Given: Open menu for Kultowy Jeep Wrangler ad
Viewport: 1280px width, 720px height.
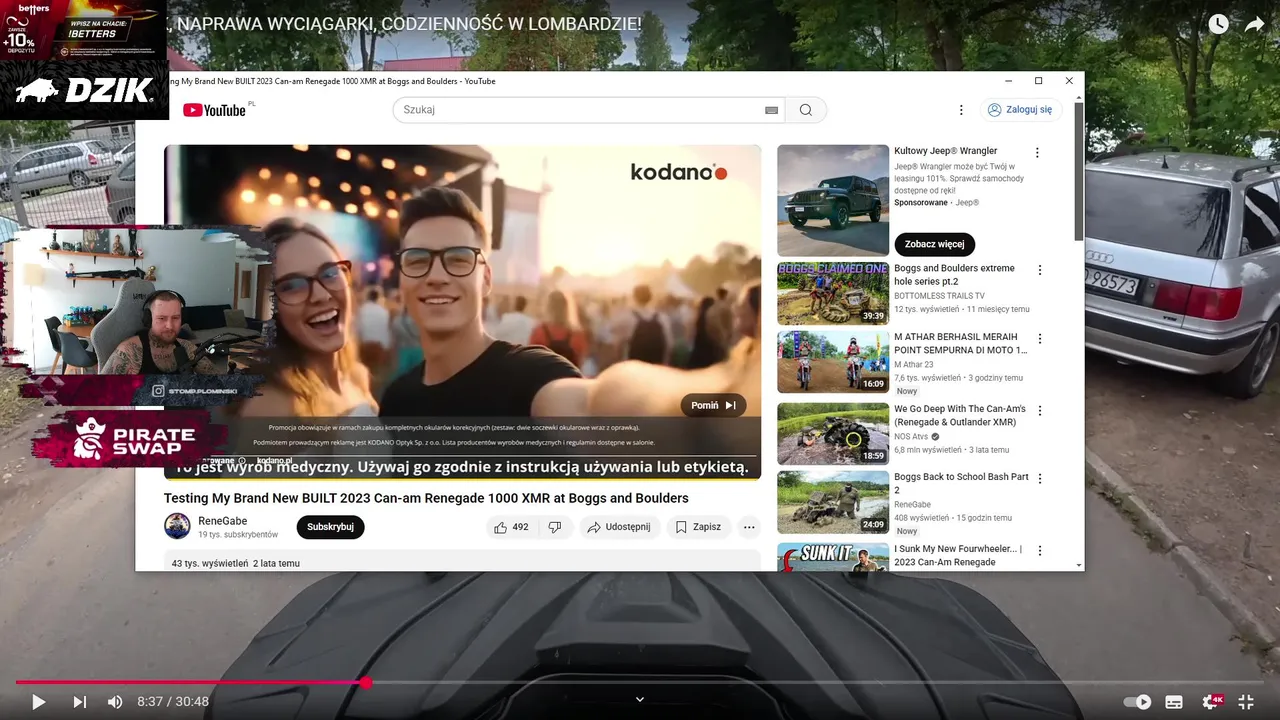Looking at the screenshot, I should click(x=1037, y=153).
